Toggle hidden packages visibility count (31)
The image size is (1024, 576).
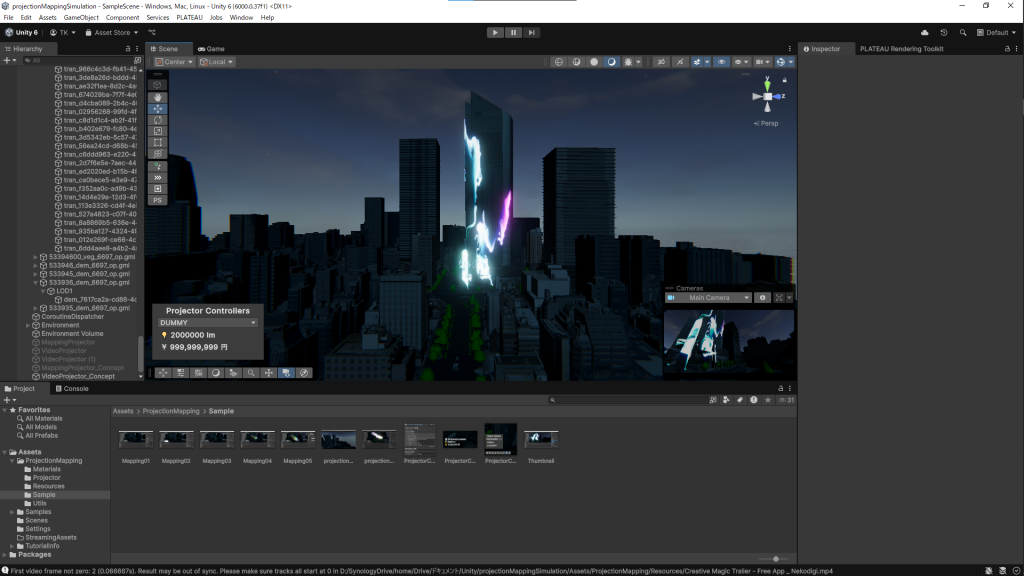click(x=786, y=400)
